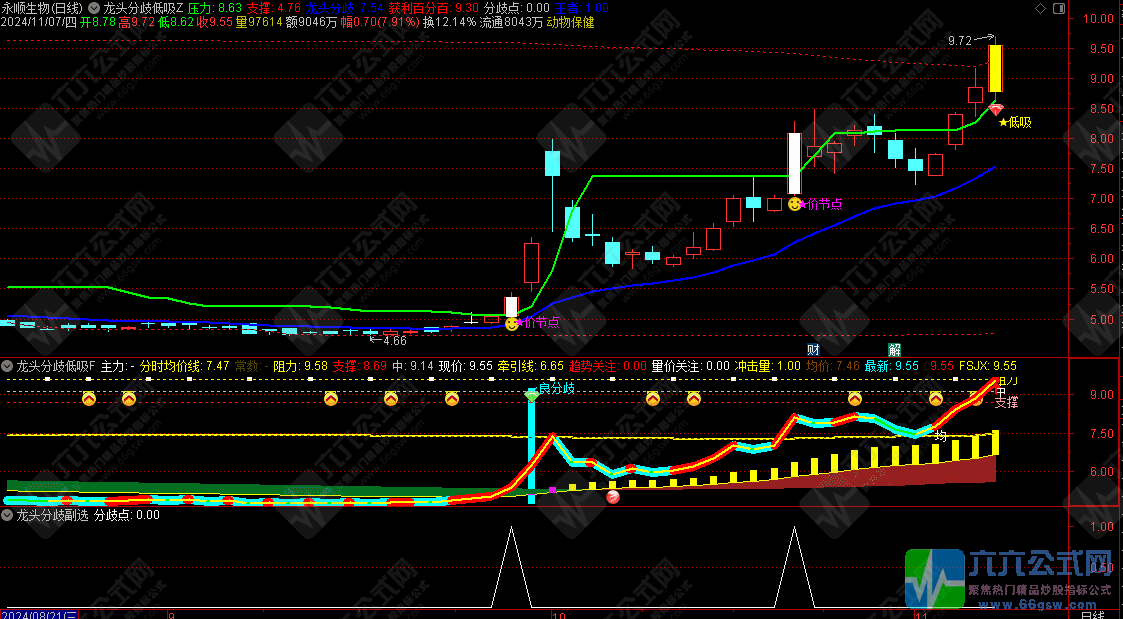Open dropdown next to 永顺生物(日线) title
1123x619 pixels.
94,8
